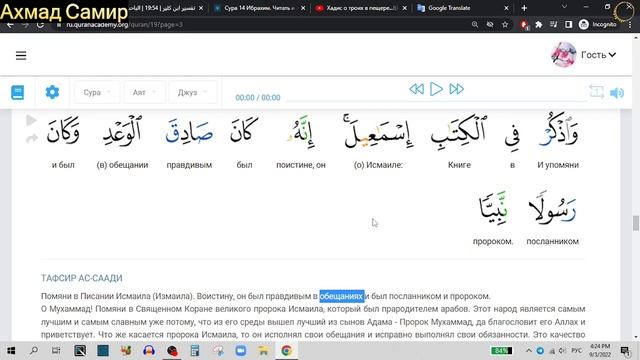Click the Arabic word above '(о) Исмаиле:'
Image resolution: width=640 pixels, height=360 pixels.
coord(378,131)
